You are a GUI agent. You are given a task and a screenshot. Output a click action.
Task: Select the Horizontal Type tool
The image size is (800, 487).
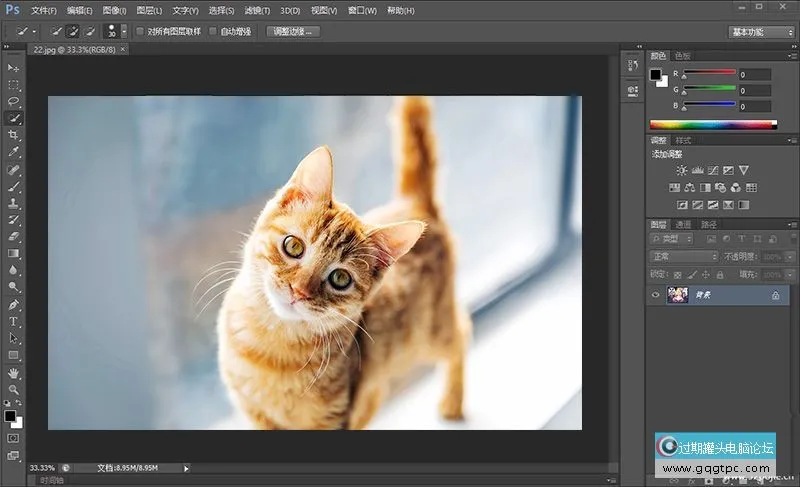[14, 321]
